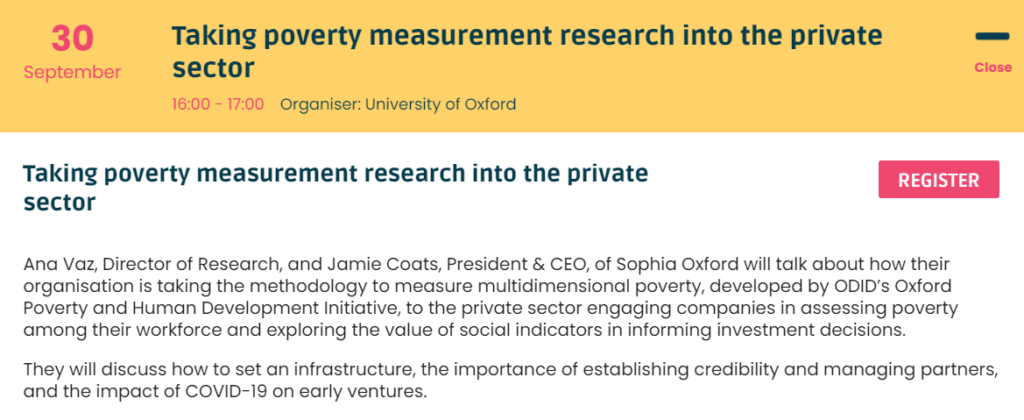The height and width of the screenshot is (420, 1024).
Task: Click the September month label
Action: 72,73
